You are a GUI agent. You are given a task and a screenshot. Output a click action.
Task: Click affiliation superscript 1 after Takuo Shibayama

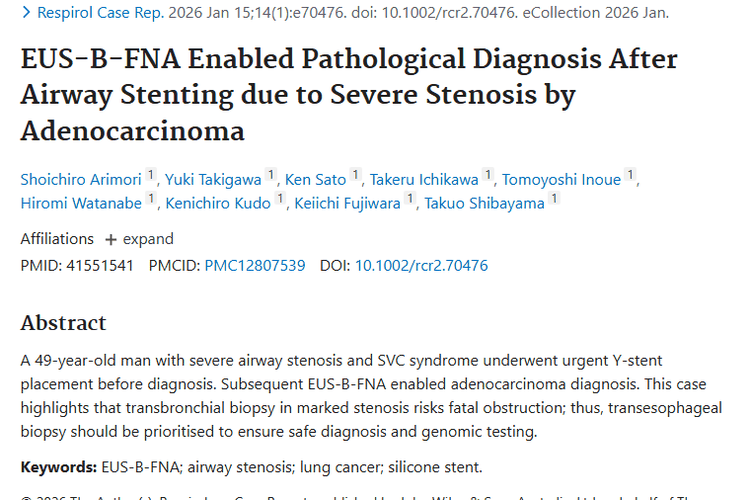553,200
